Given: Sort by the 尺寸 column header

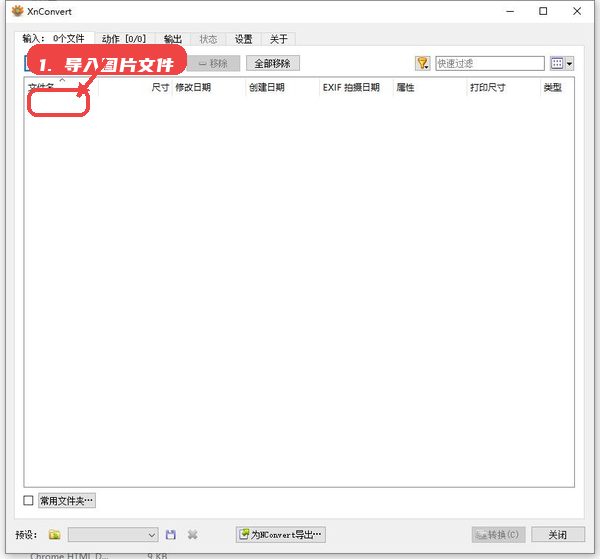Looking at the screenshot, I should (135, 88).
